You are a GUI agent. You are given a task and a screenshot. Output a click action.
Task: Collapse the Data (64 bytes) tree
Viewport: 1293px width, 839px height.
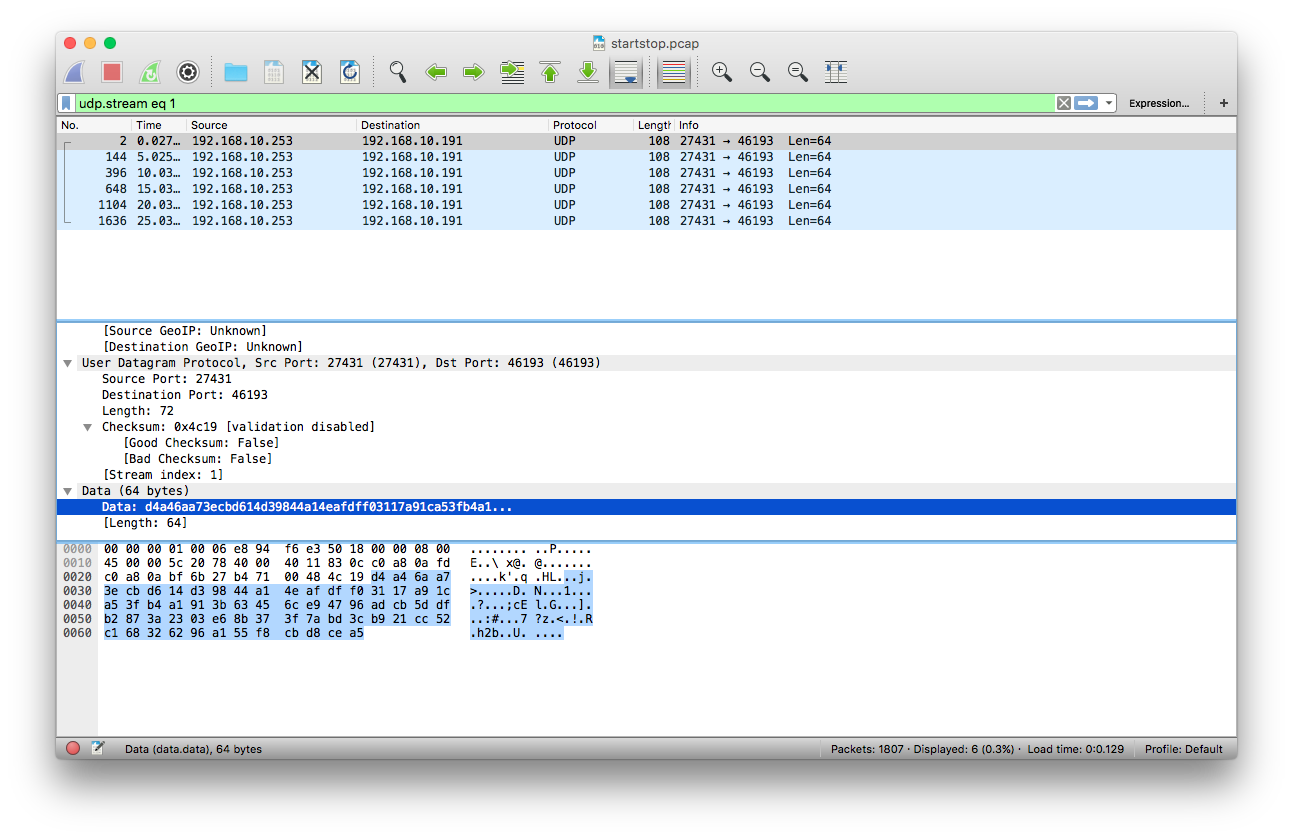point(68,491)
